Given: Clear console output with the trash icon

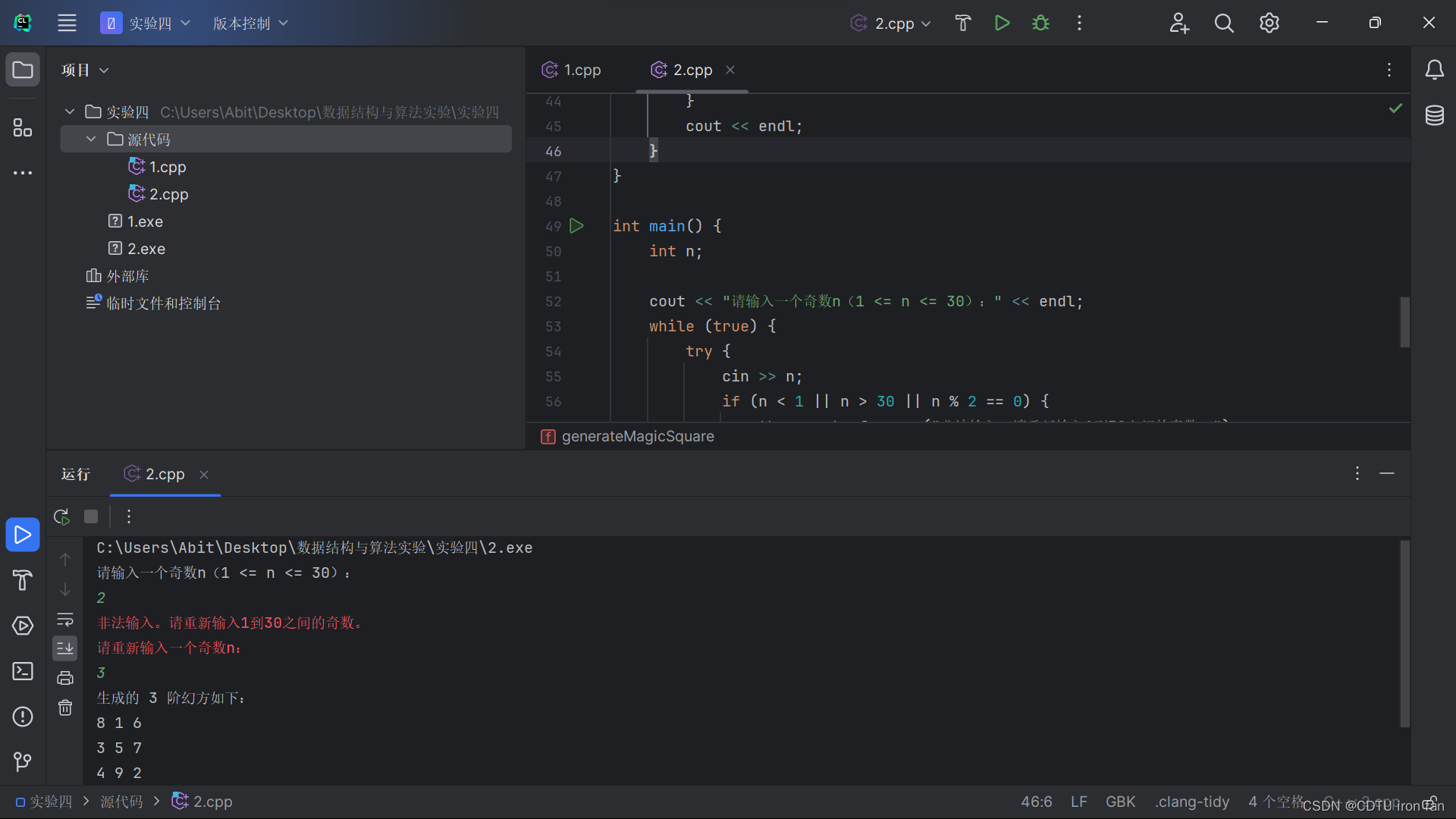Looking at the screenshot, I should pos(65,708).
